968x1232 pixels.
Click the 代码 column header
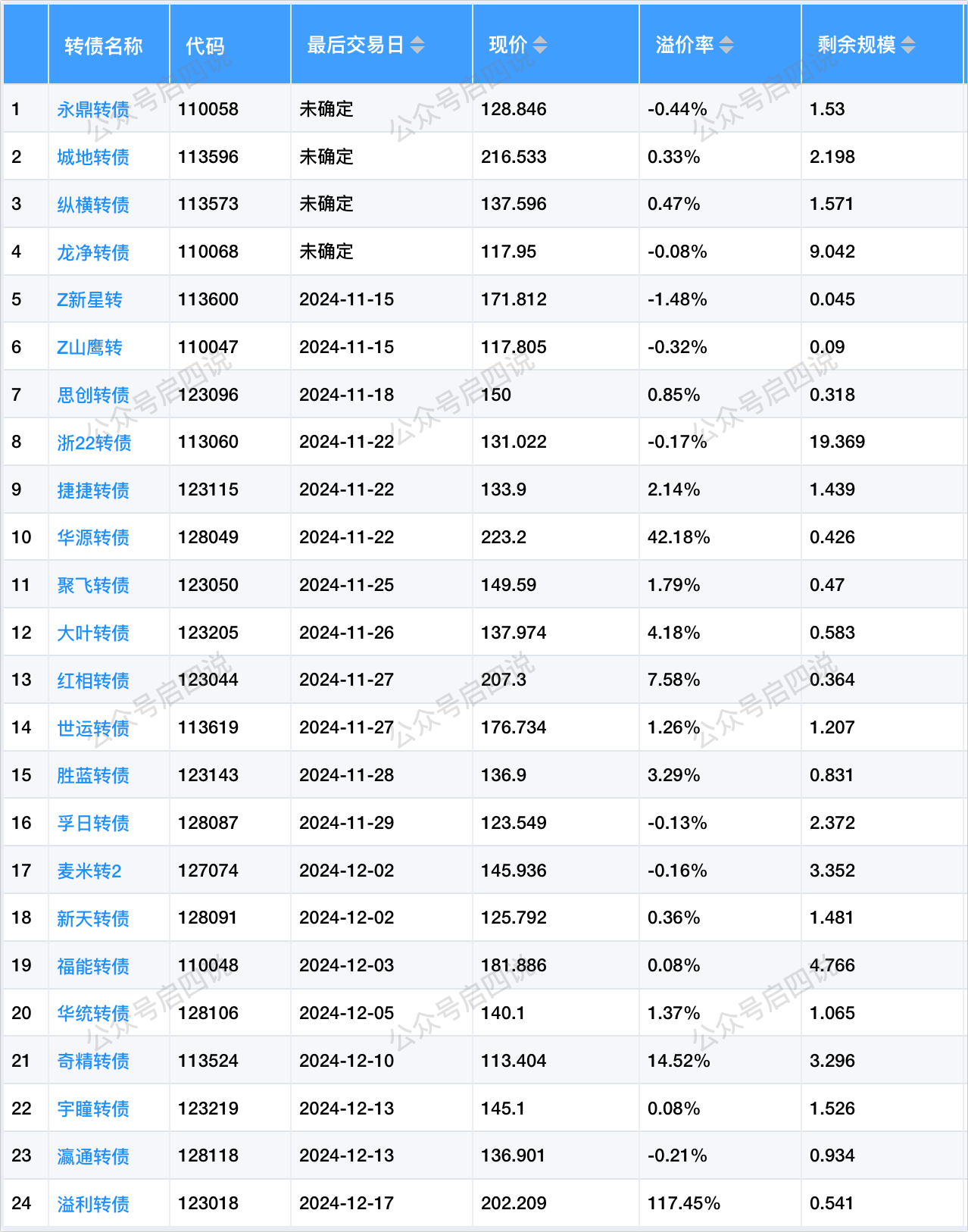click(205, 46)
